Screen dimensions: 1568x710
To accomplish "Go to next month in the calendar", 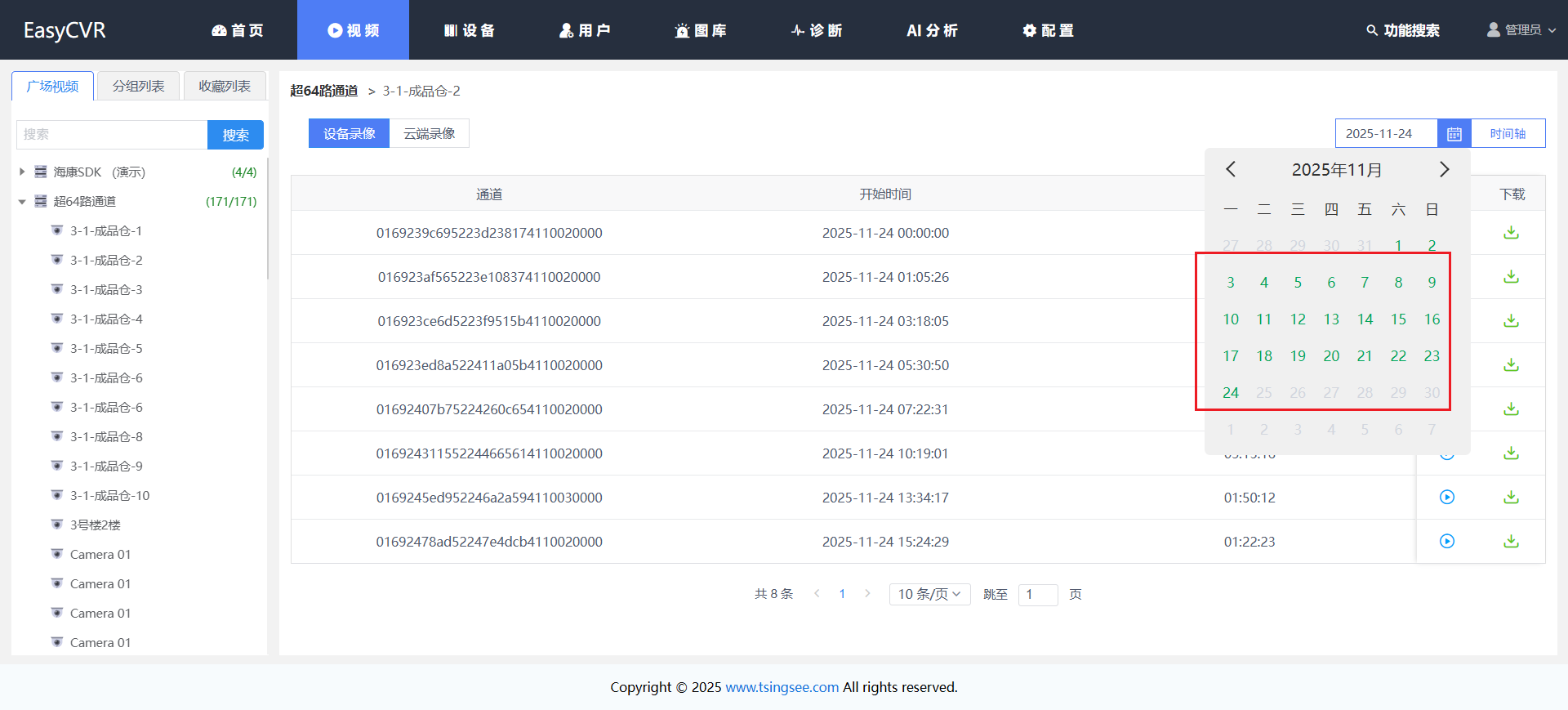I will pos(1444,169).
